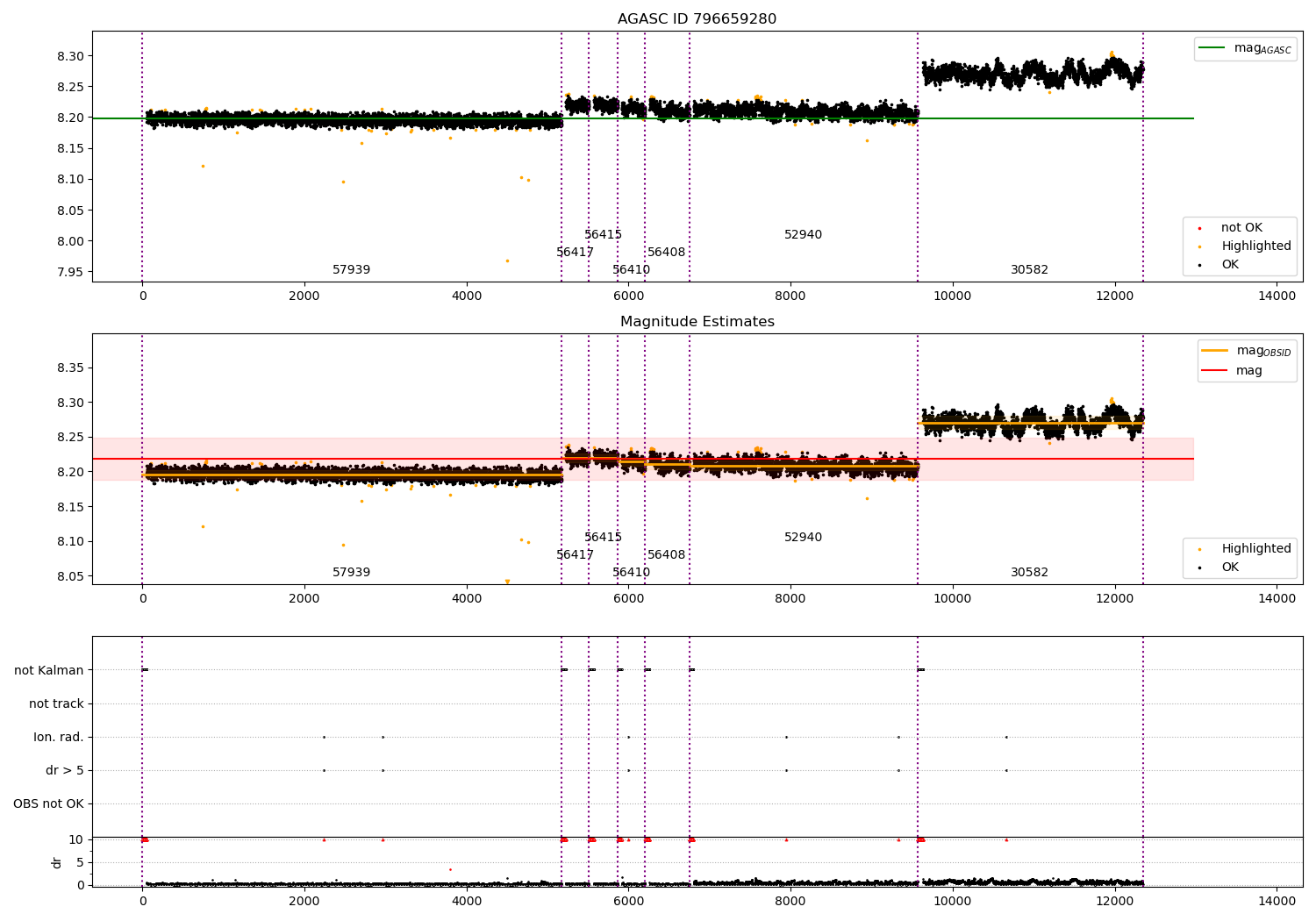
Task: Click x-axis tick 14000 beneath the dr panel
Action: tap(1277, 901)
